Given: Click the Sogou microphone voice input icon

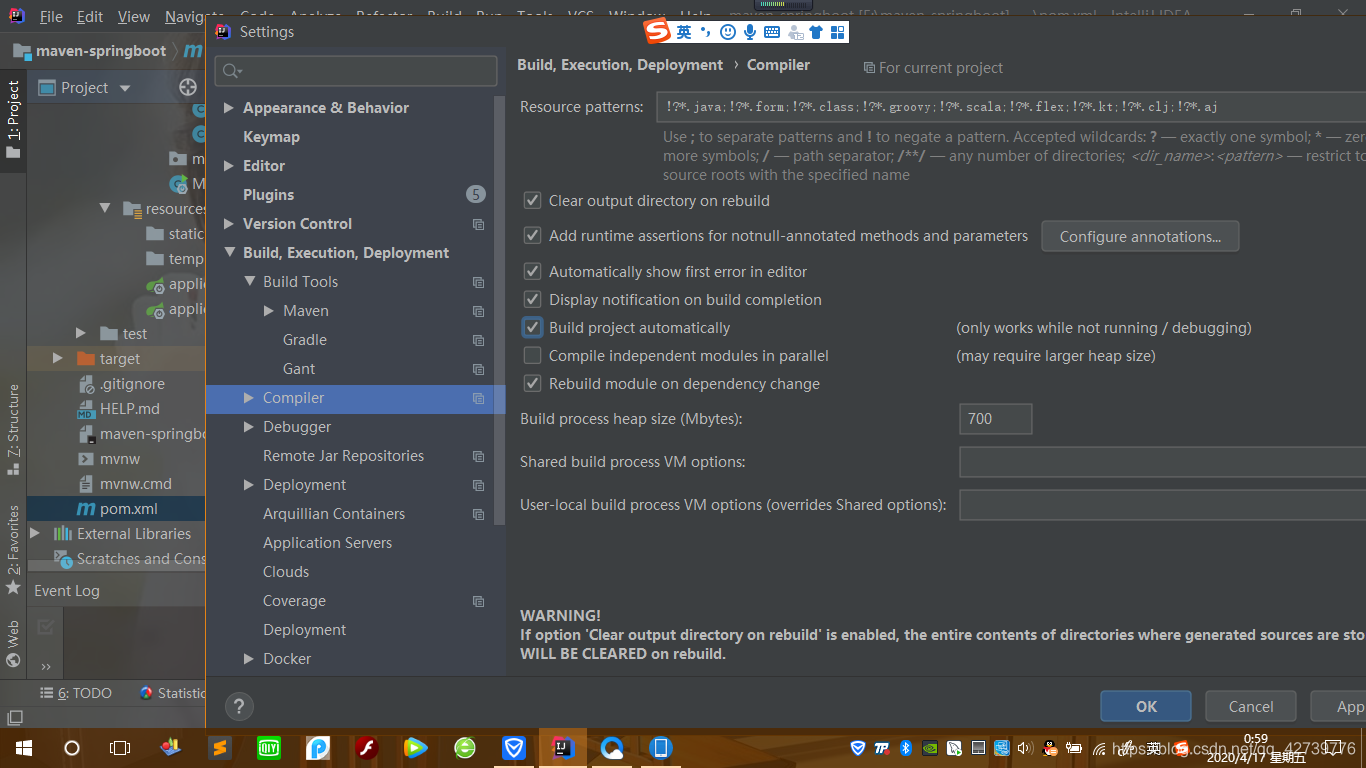Looking at the screenshot, I should 749,32.
